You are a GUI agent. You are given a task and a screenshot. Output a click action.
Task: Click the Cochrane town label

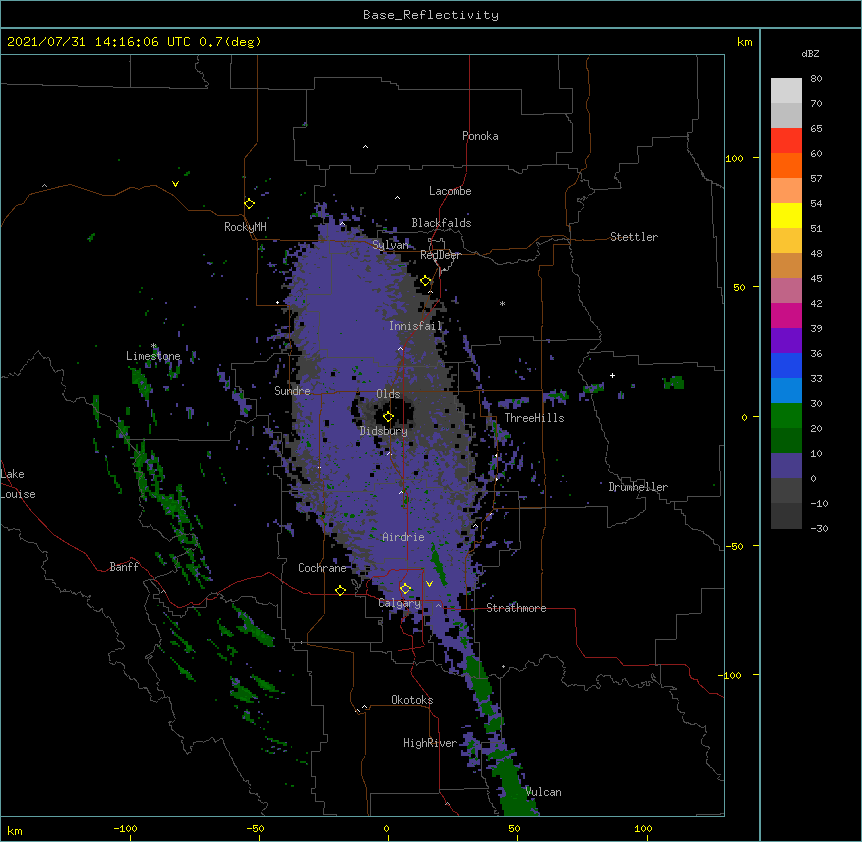click(322, 568)
